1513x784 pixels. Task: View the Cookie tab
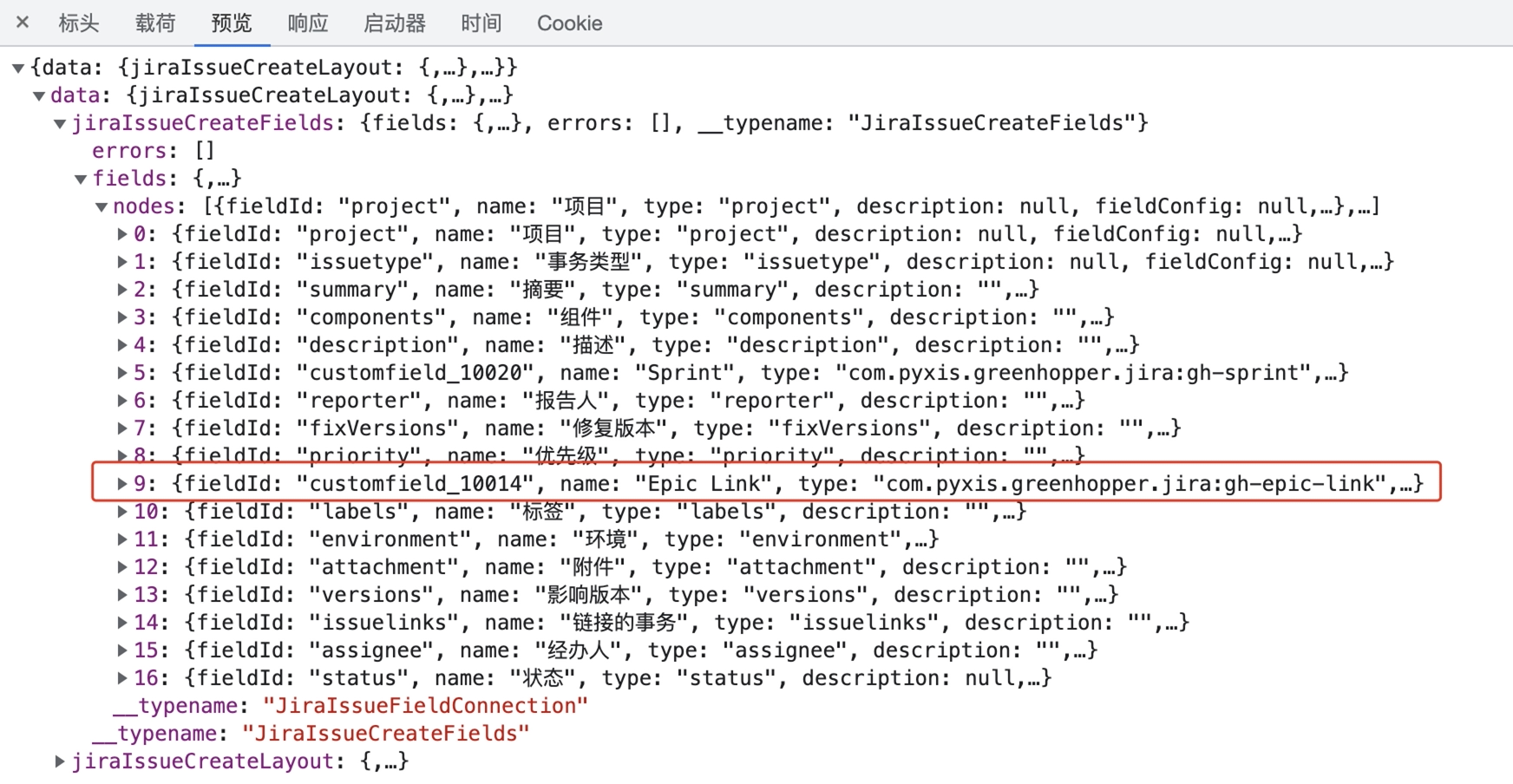[569, 23]
